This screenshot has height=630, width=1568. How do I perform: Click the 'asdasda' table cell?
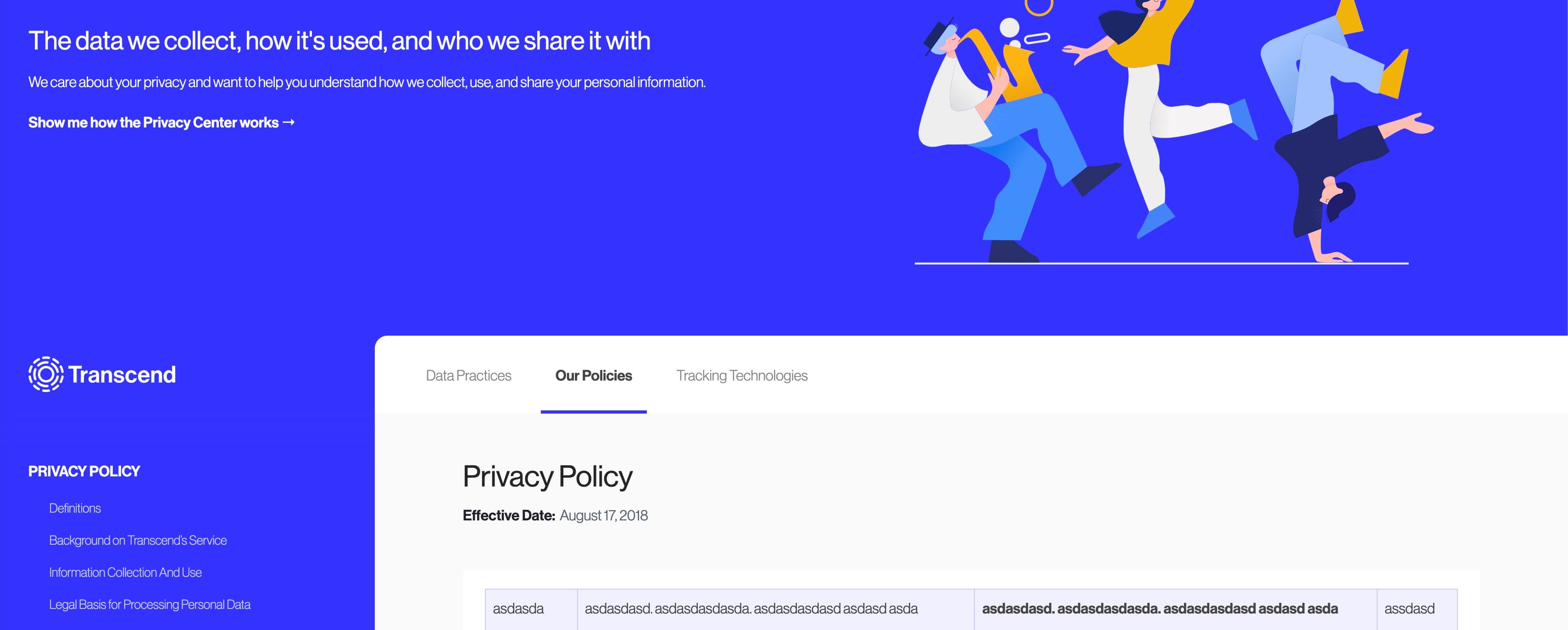[x=531, y=609]
